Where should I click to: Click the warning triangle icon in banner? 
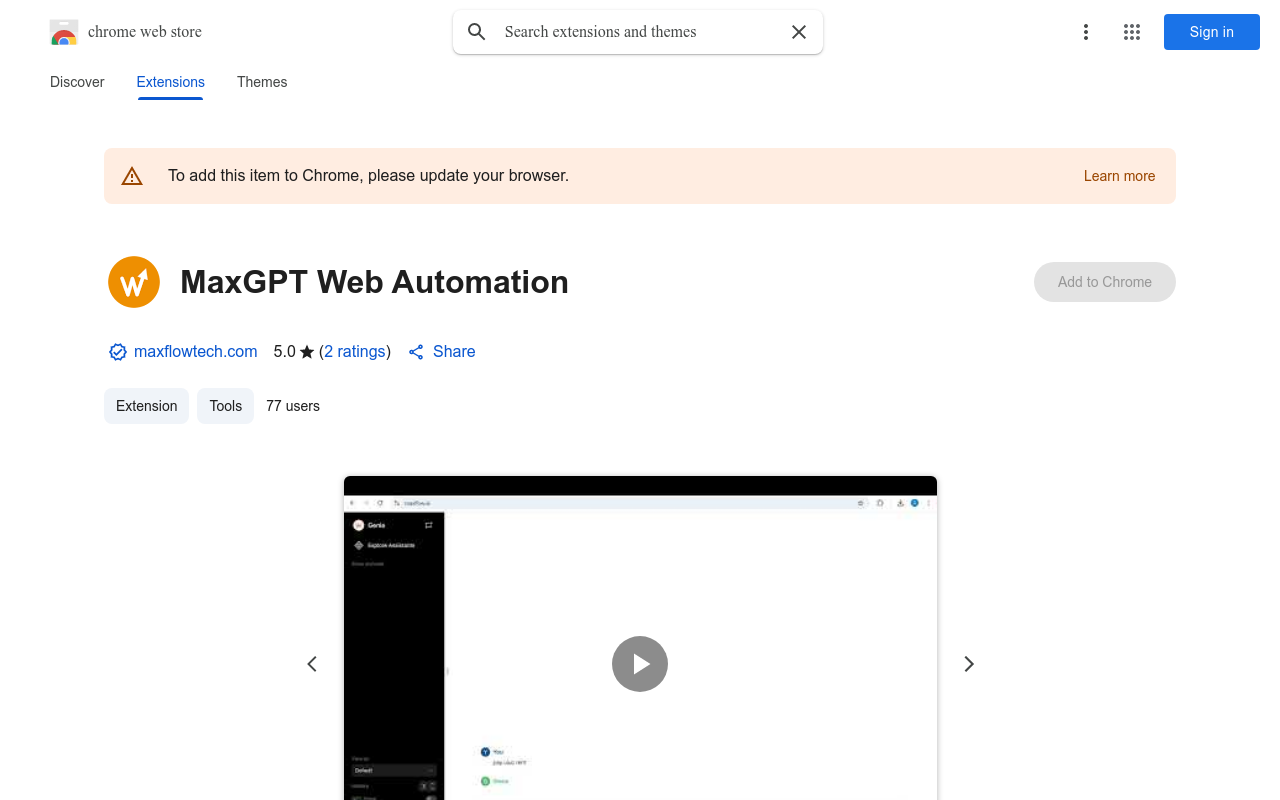tap(132, 176)
